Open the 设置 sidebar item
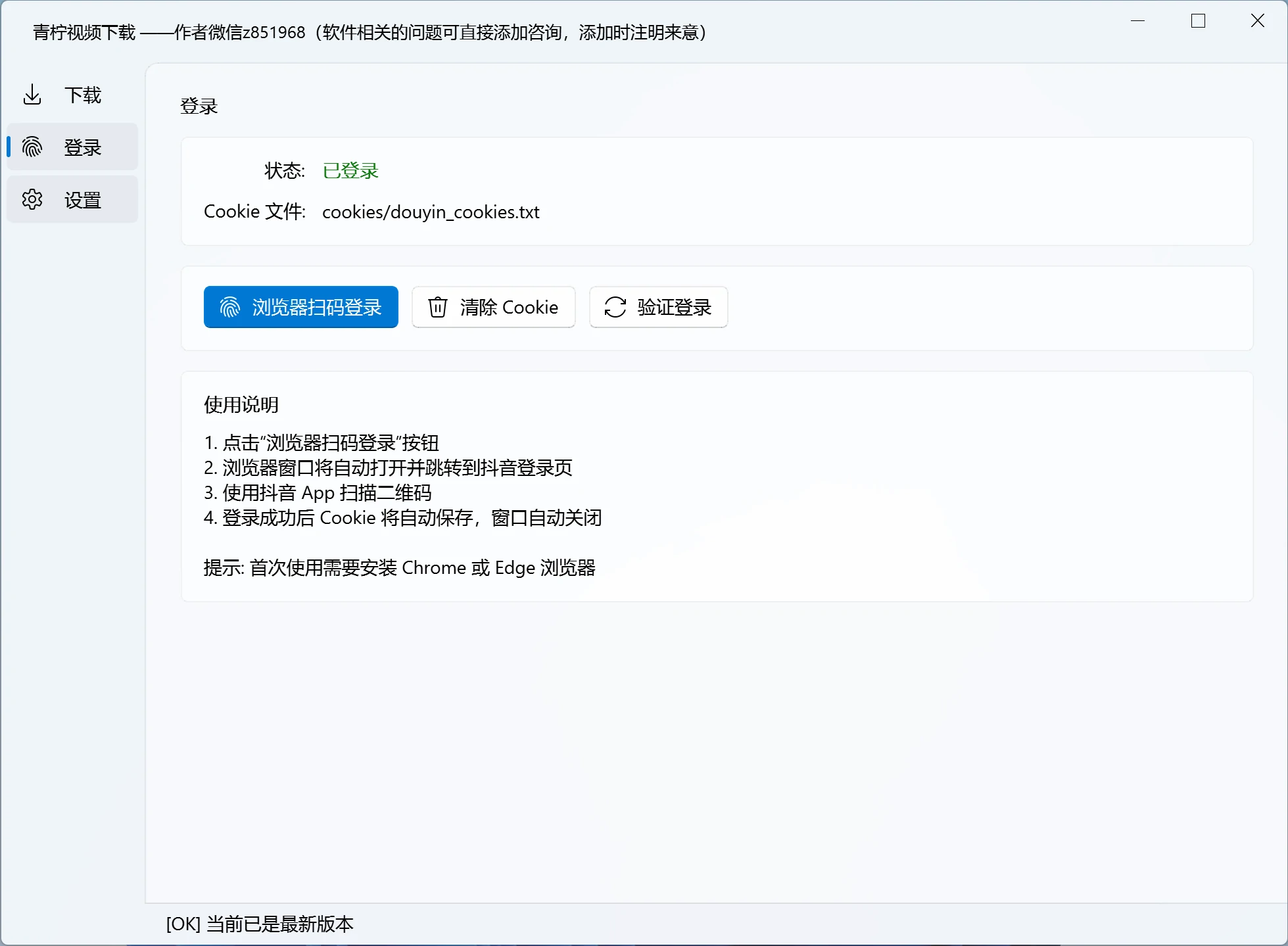This screenshot has width=1288, height=946. pyautogui.click(x=72, y=199)
